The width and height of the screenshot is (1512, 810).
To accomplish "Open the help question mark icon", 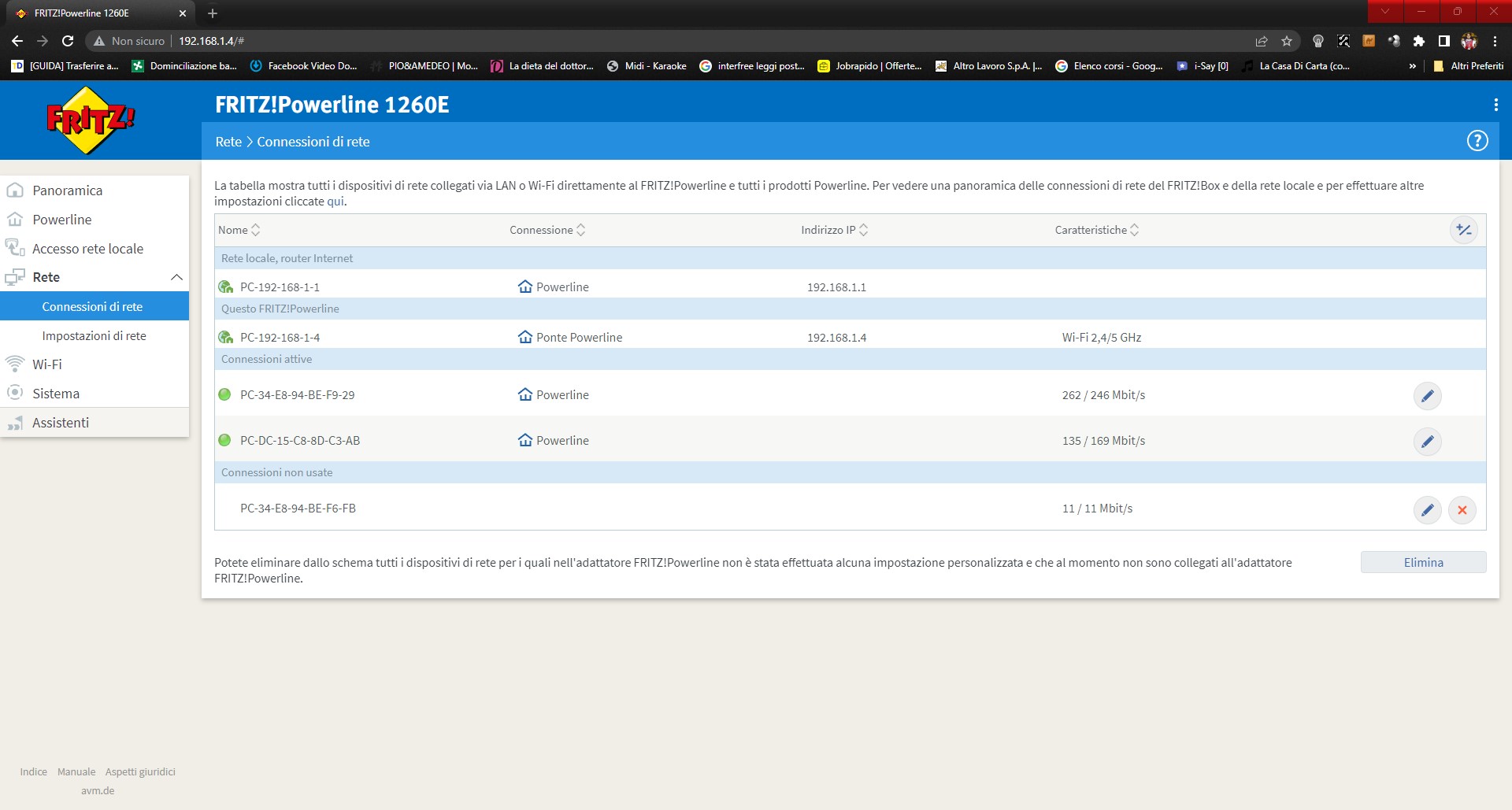I will [x=1477, y=141].
